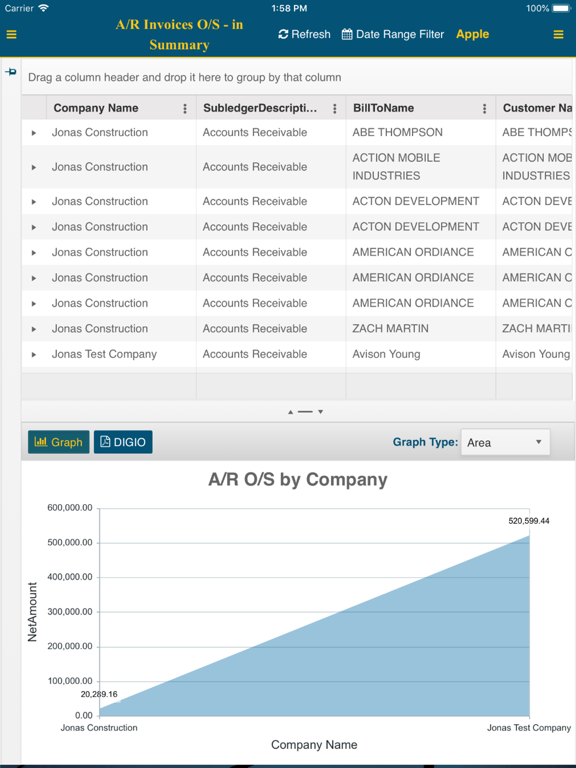Click the NetAmount axis title
The width and height of the screenshot is (576, 768).
(x=32, y=612)
